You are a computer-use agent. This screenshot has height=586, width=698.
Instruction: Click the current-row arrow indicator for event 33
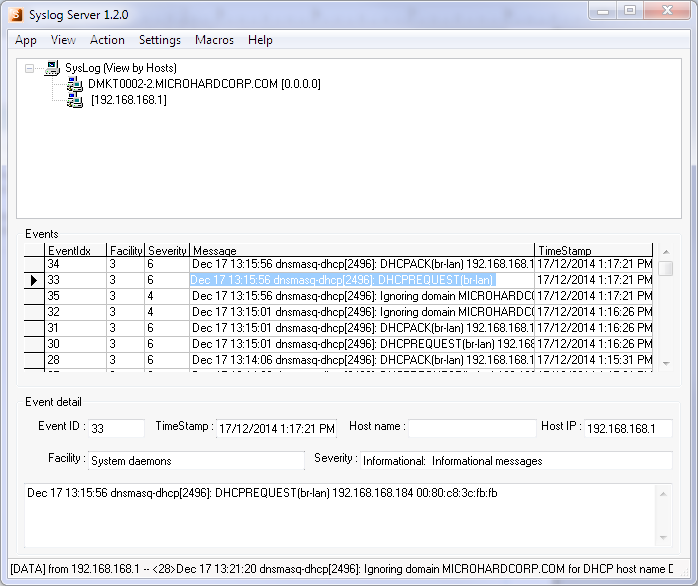[x=34, y=281]
